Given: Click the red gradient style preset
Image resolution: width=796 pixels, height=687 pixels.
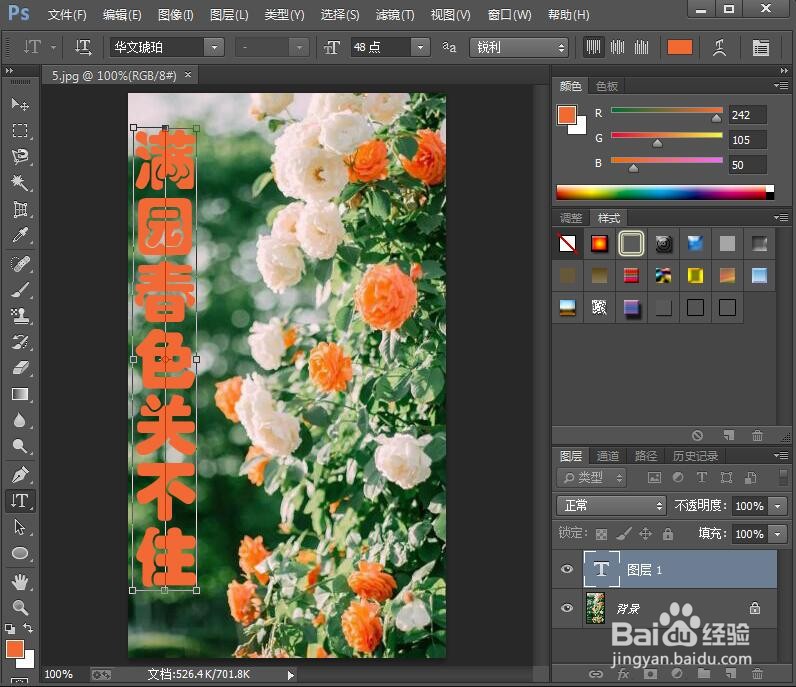Looking at the screenshot, I should (599, 244).
